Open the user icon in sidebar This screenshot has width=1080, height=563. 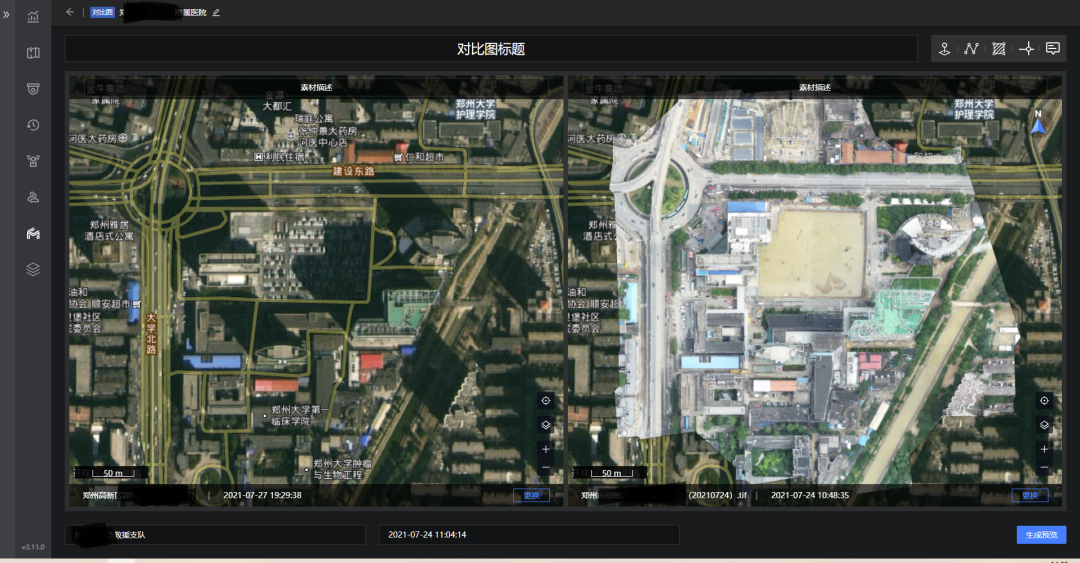(x=33, y=197)
